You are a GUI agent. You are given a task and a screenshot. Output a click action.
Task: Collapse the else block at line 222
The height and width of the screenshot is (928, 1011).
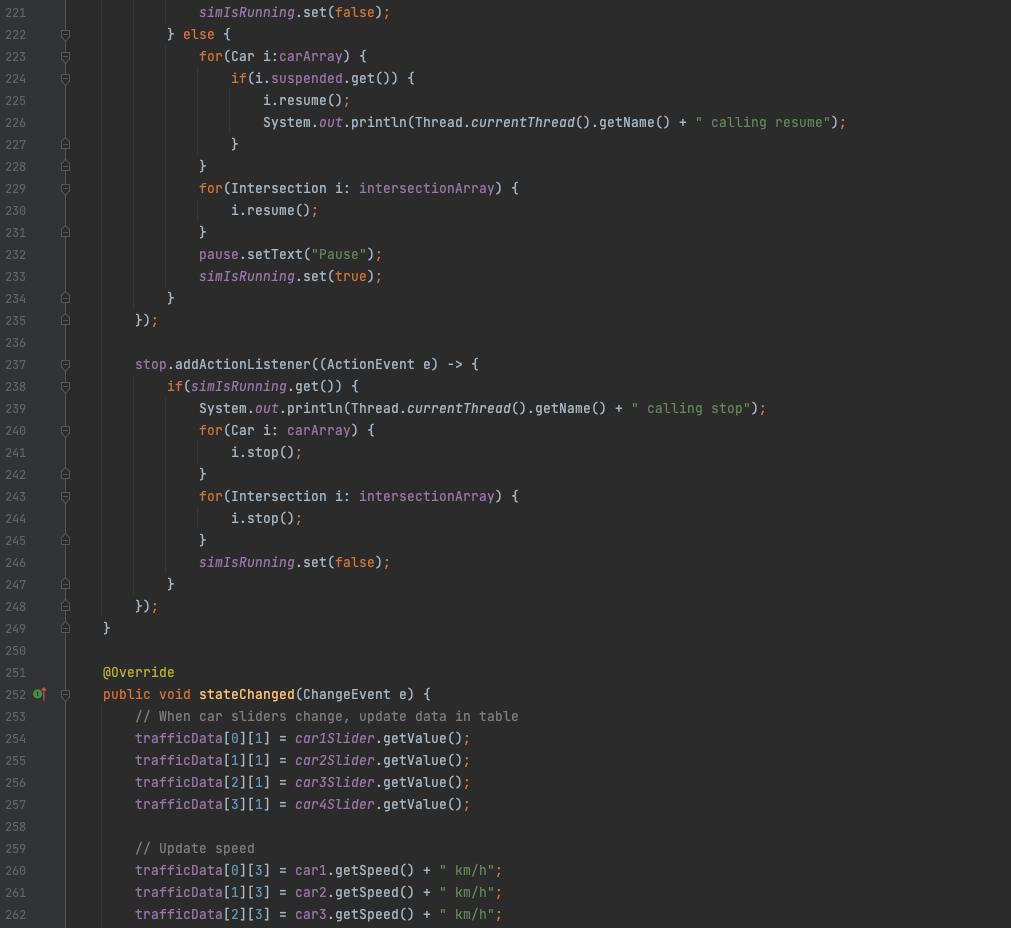click(x=65, y=35)
